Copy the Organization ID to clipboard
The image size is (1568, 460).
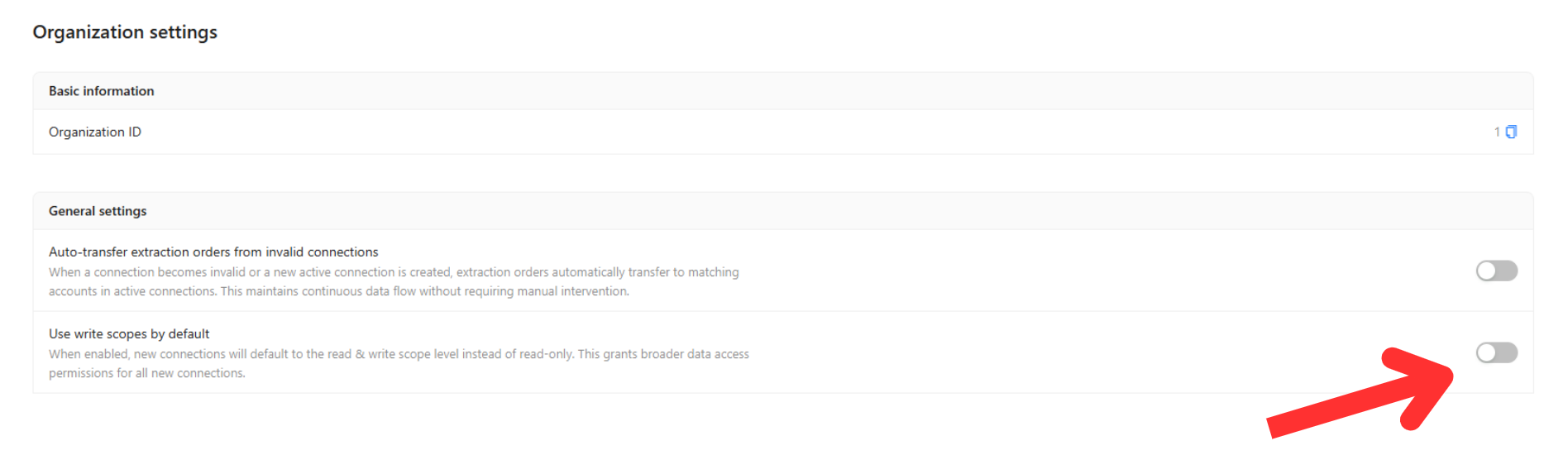click(x=1511, y=132)
